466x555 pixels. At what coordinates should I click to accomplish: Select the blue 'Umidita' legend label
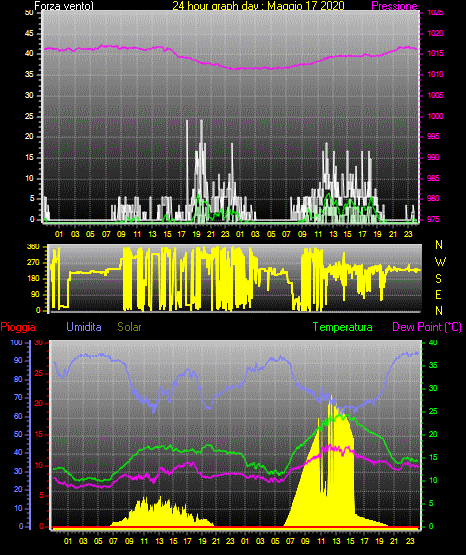[x=84, y=327]
